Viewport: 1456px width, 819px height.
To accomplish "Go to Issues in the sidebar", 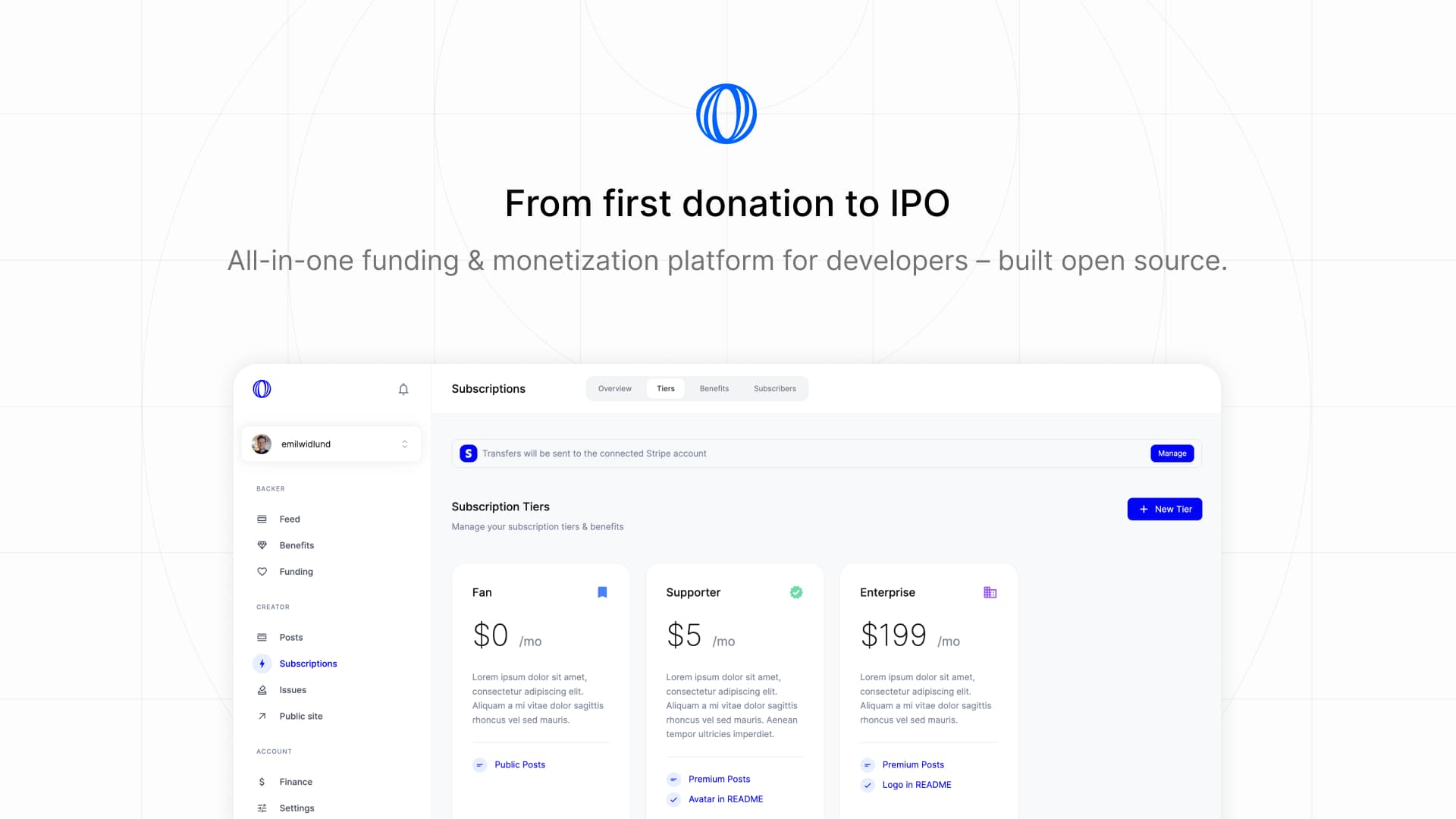I will [x=293, y=690].
